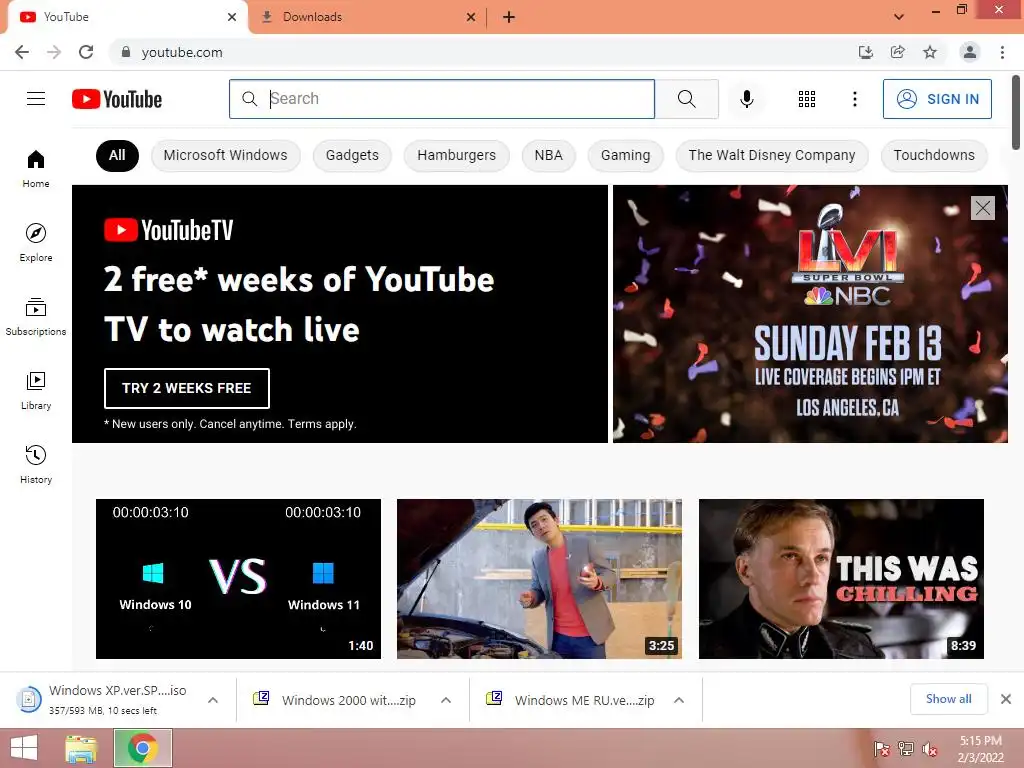Click the install/download page icon in address bar
This screenshot has width=1024, height=768.
(865, 52)
